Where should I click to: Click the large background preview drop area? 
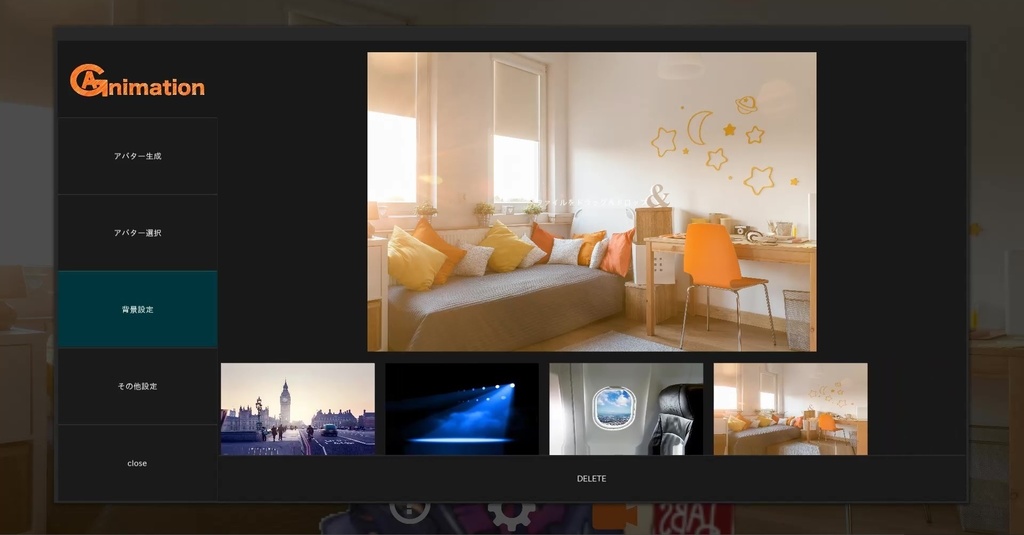[592, 202]
